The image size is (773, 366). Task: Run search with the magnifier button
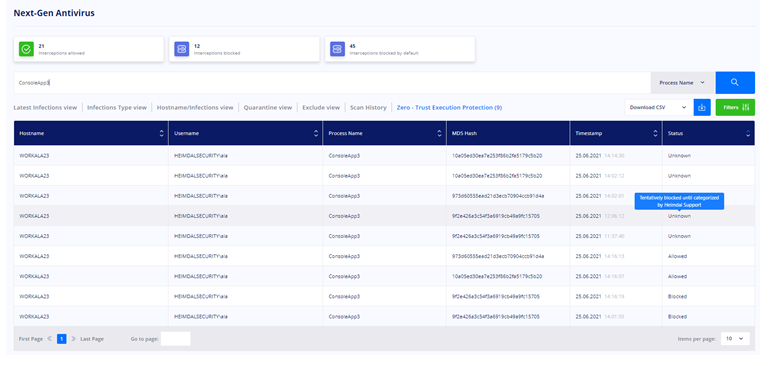pos(735,83)
